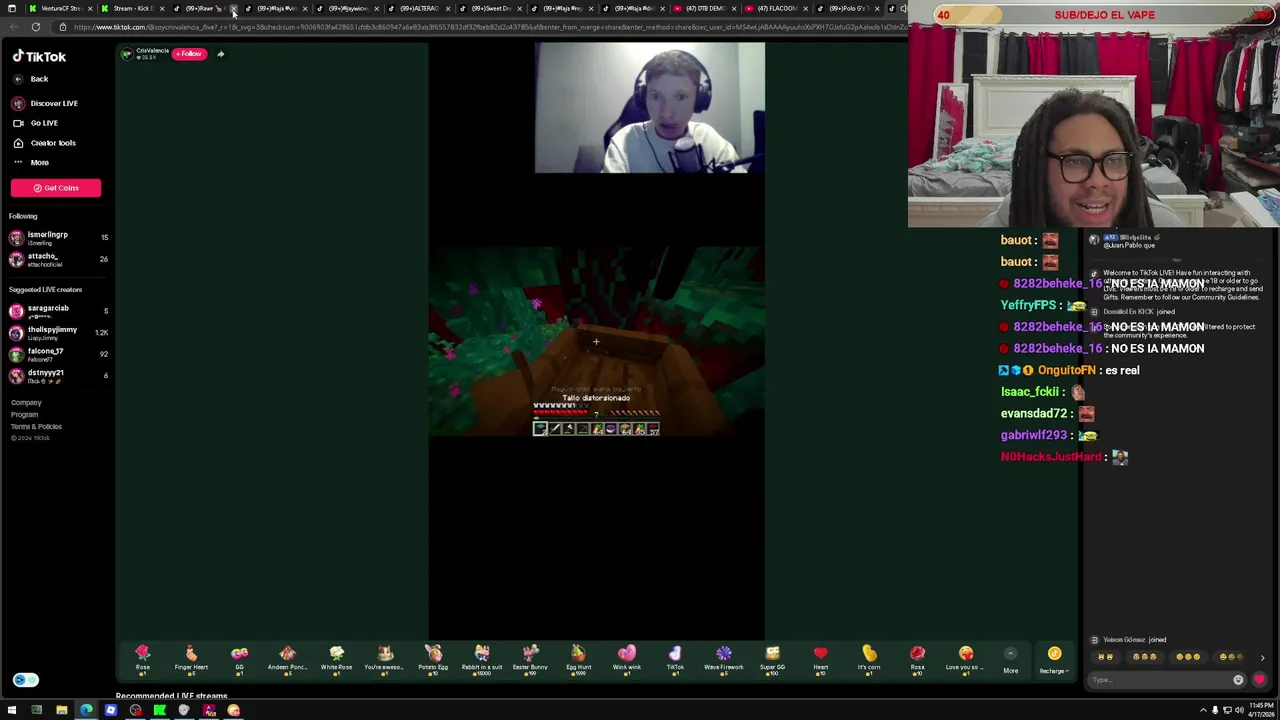
Task: Open the taskbar clock showing 11:45 PM
Action: coord(1260,710)
